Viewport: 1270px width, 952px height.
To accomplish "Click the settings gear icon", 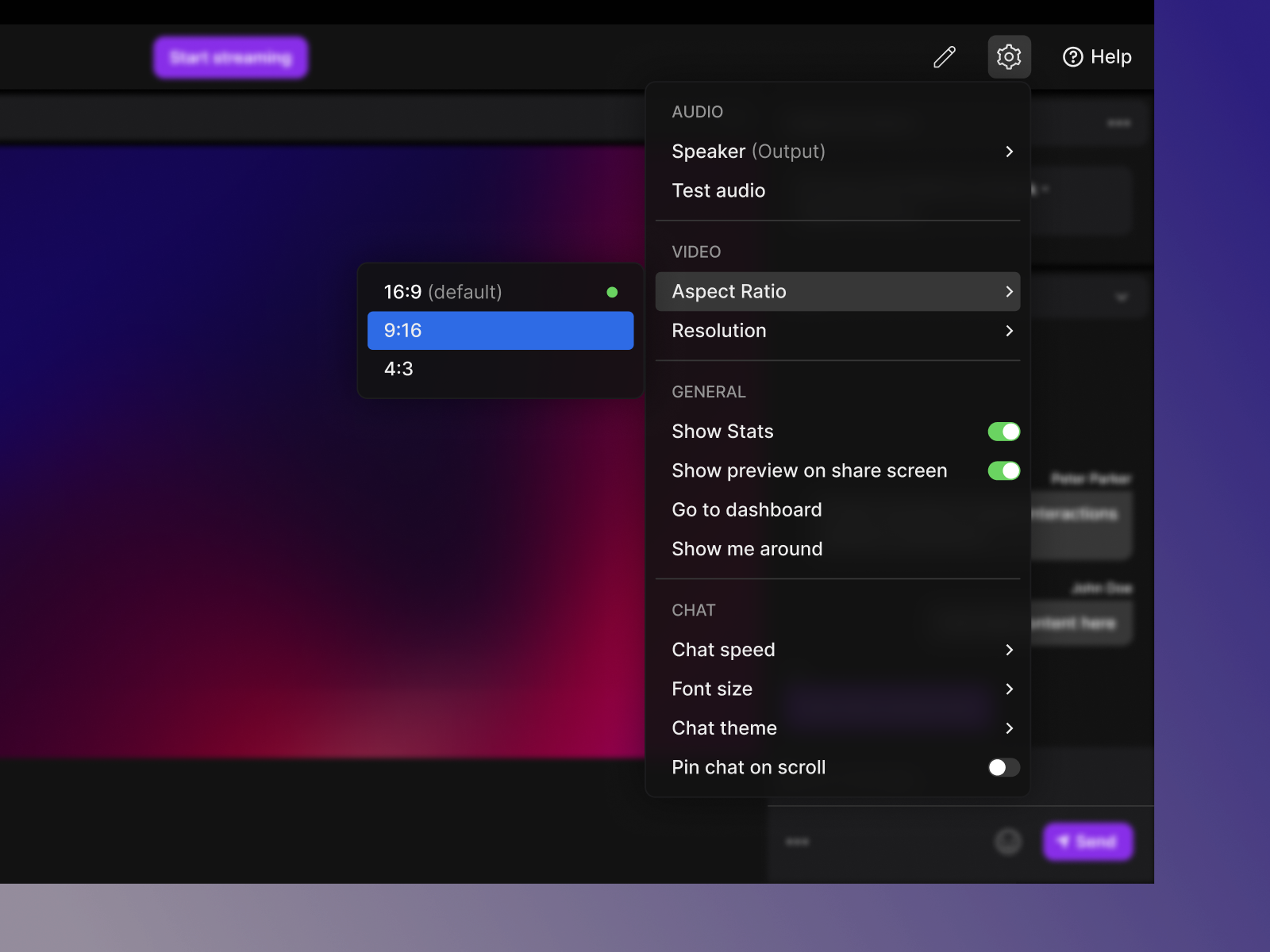I will coord(1009,56).
